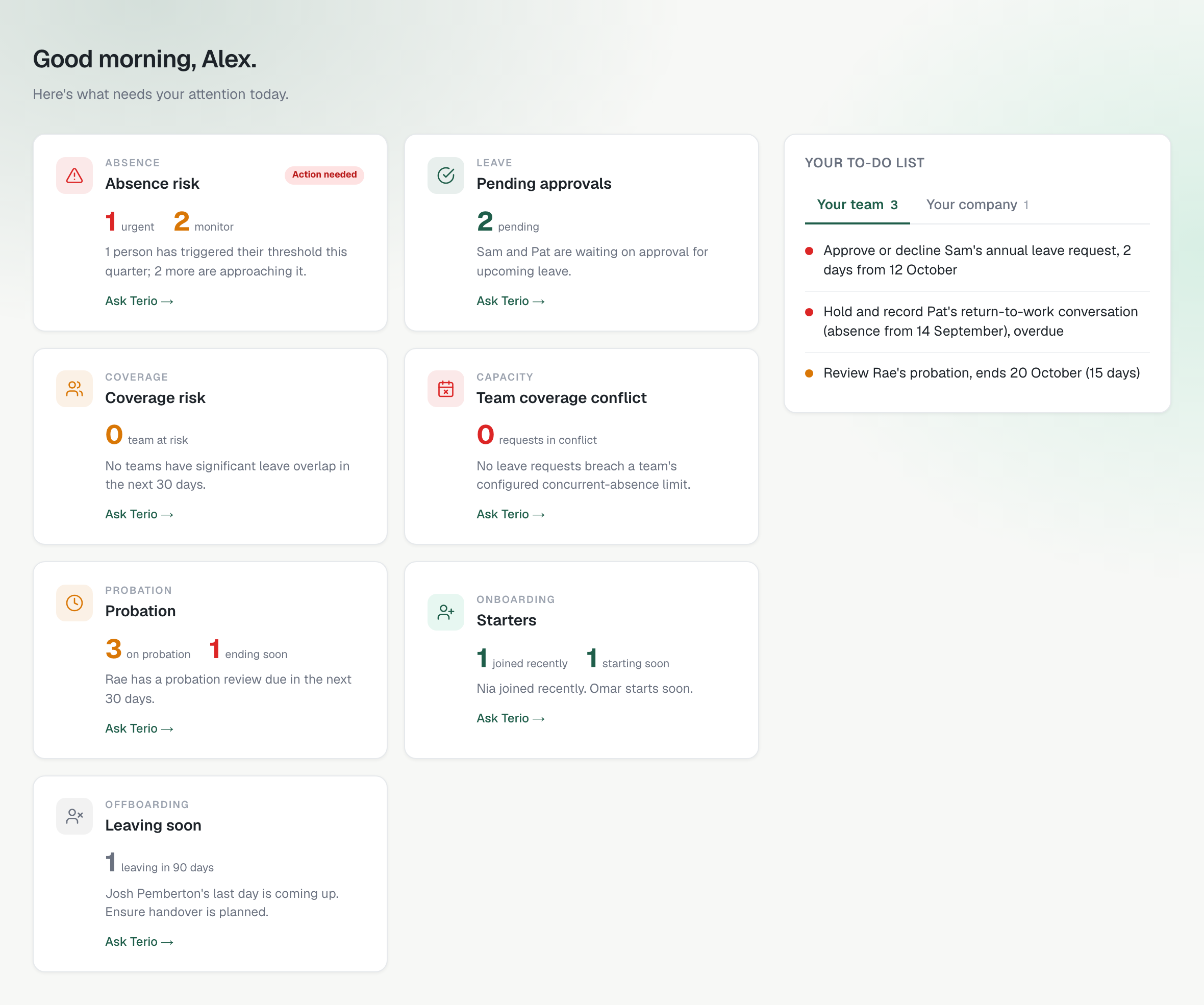Click the text about Rae's probation review due

(228, 689)
